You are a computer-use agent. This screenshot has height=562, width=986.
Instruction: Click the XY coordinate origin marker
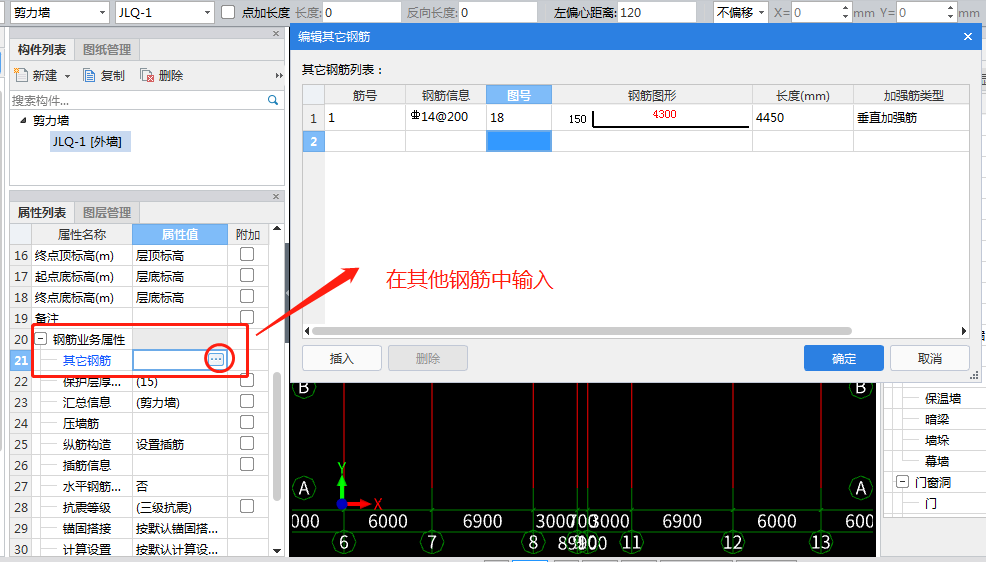[x=342, y=504]
